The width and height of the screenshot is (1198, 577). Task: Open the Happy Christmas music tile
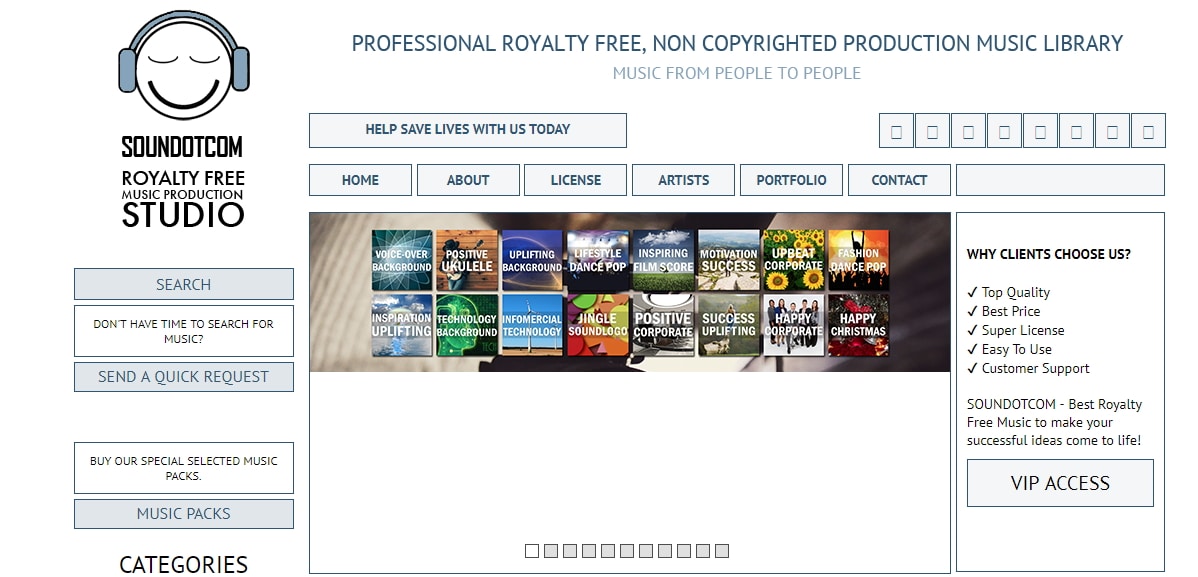858,325
